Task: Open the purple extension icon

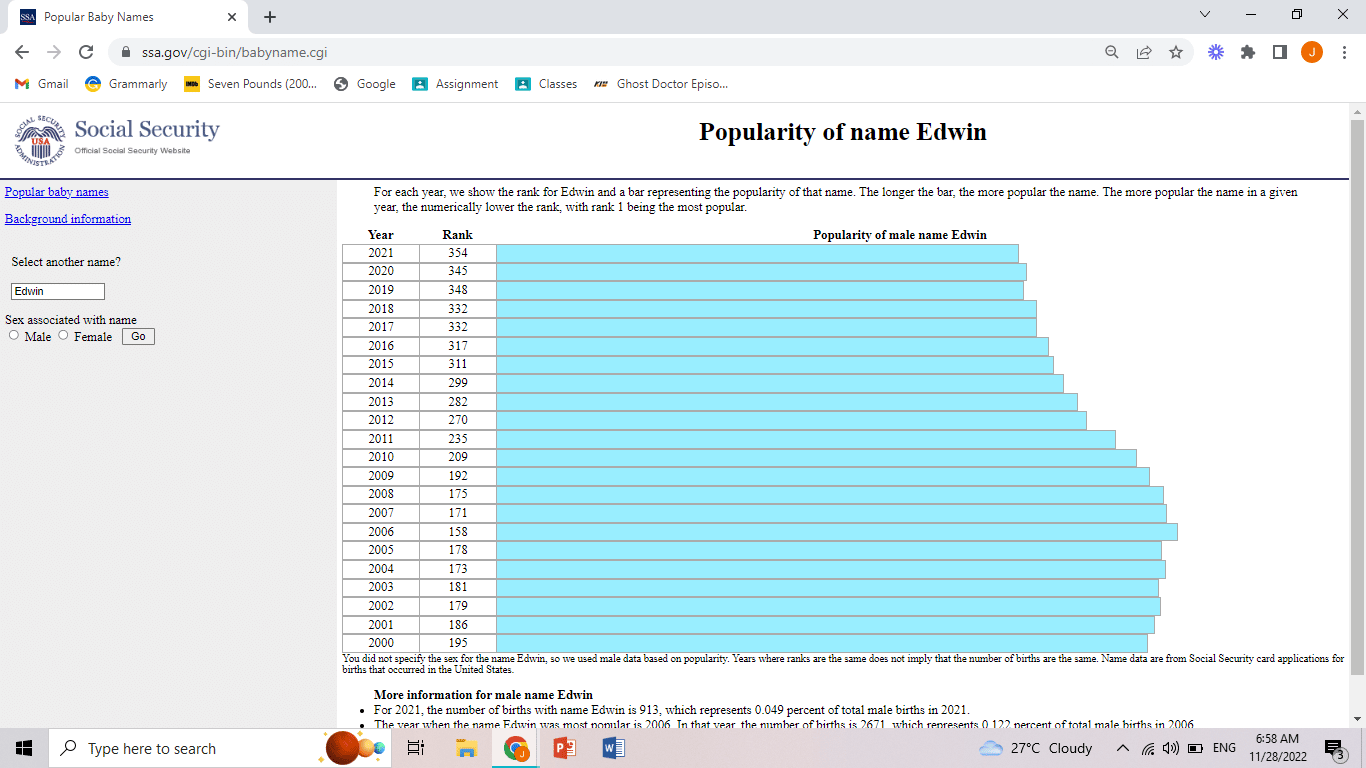Action: pos(1216,52)
